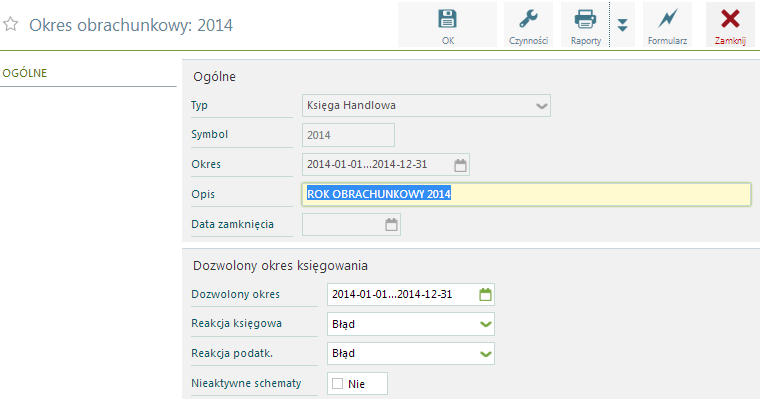The width and height of the screenshot is (761, 399).
Task: Click the Dozwolony okres księgowania heading
Action: point(281,266)
